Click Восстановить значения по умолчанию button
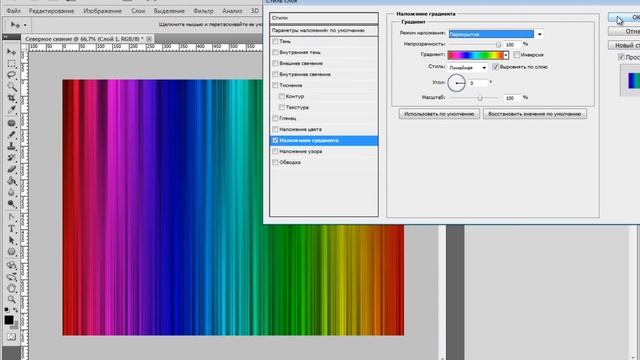This screenshot has height=360, width=640. coord(535,114)
